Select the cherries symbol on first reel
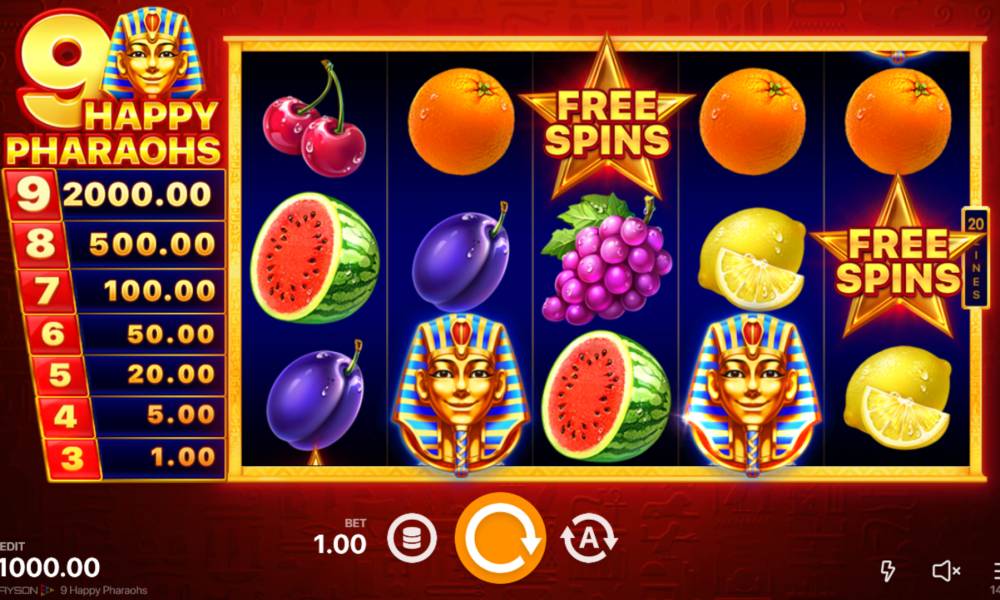This screenshot has width=1000, height=600. point(315,120)
